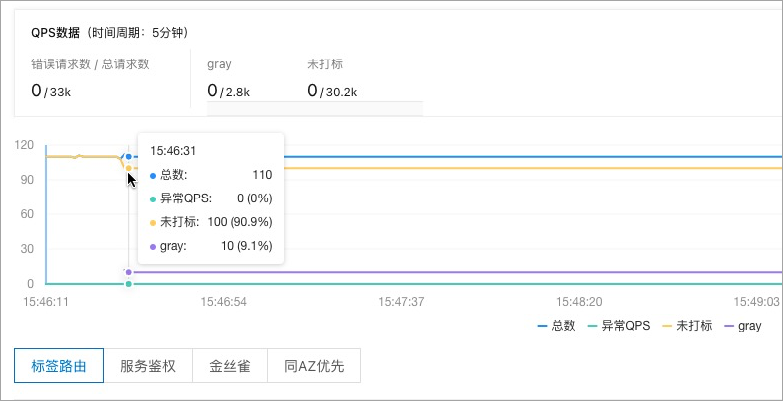Viewport: 783px width, 401px height.
Task: Click the tooltip gray 10 (9.1%) row
Action: point(211,246)
